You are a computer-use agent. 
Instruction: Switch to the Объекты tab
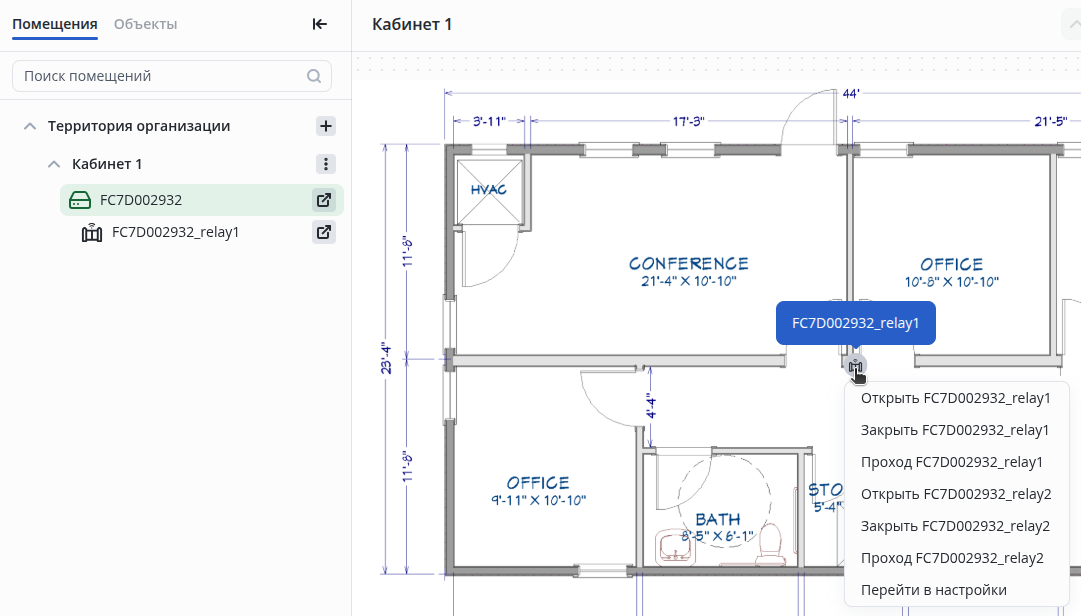[146, 24]
